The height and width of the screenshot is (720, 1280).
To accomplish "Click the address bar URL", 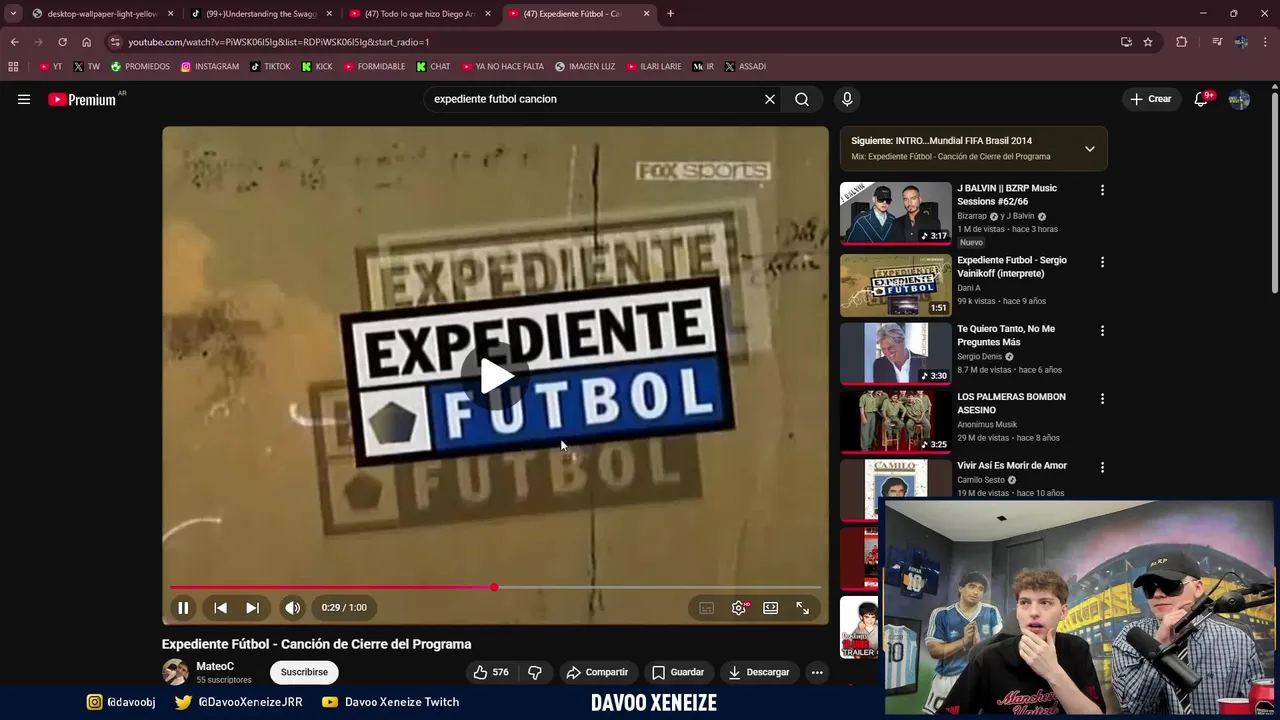I will point(279,42).
